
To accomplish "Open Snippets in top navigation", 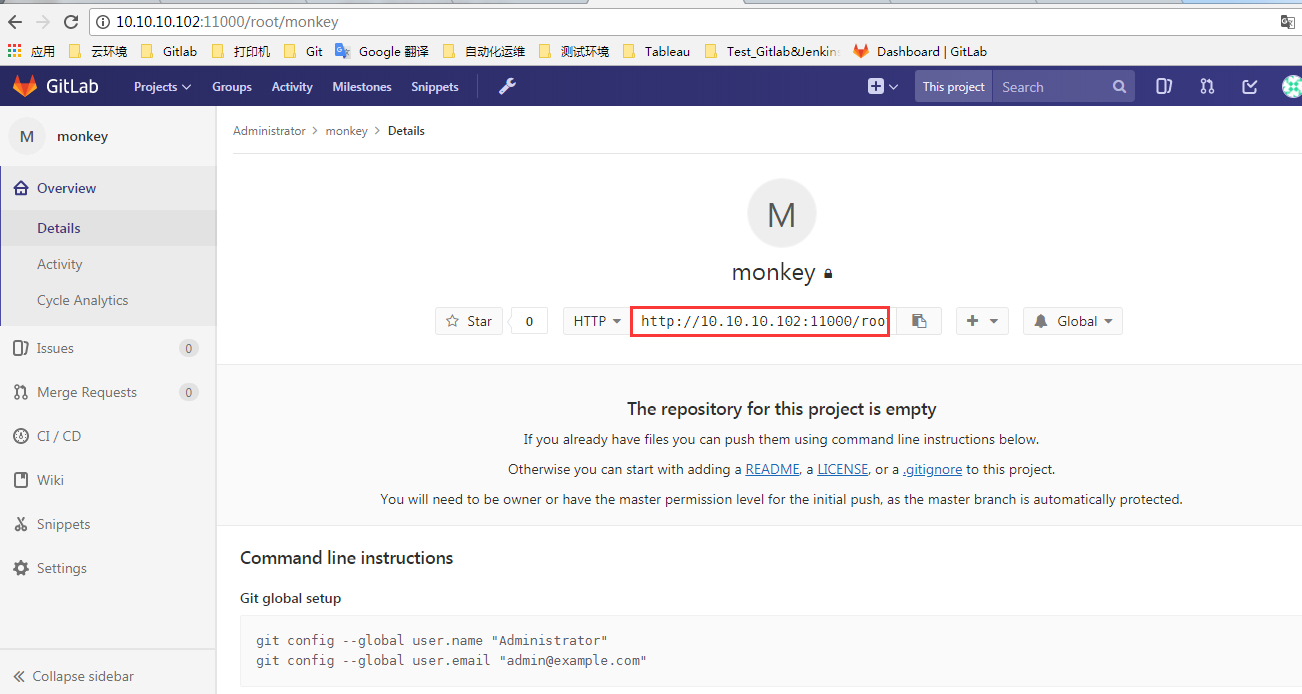I will coord(435,87).
